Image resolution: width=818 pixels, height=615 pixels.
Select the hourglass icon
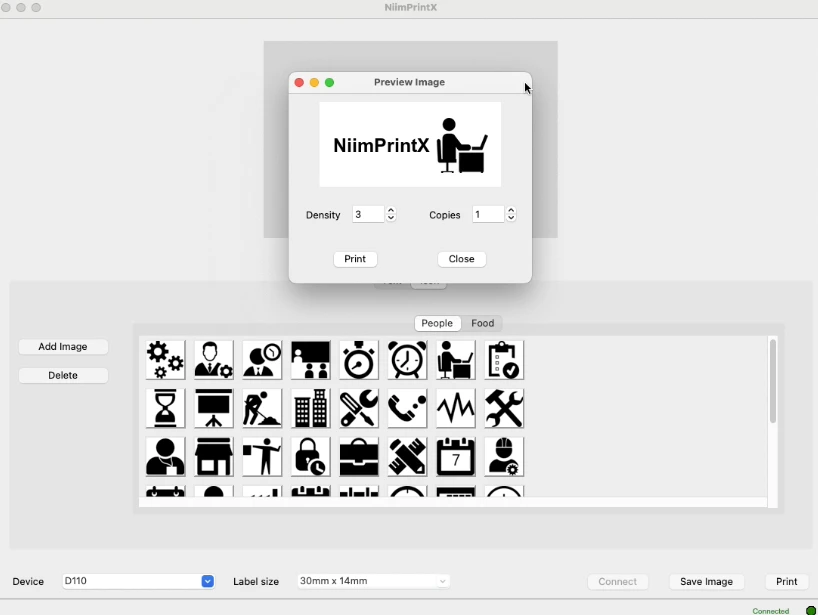coord(165,408)
